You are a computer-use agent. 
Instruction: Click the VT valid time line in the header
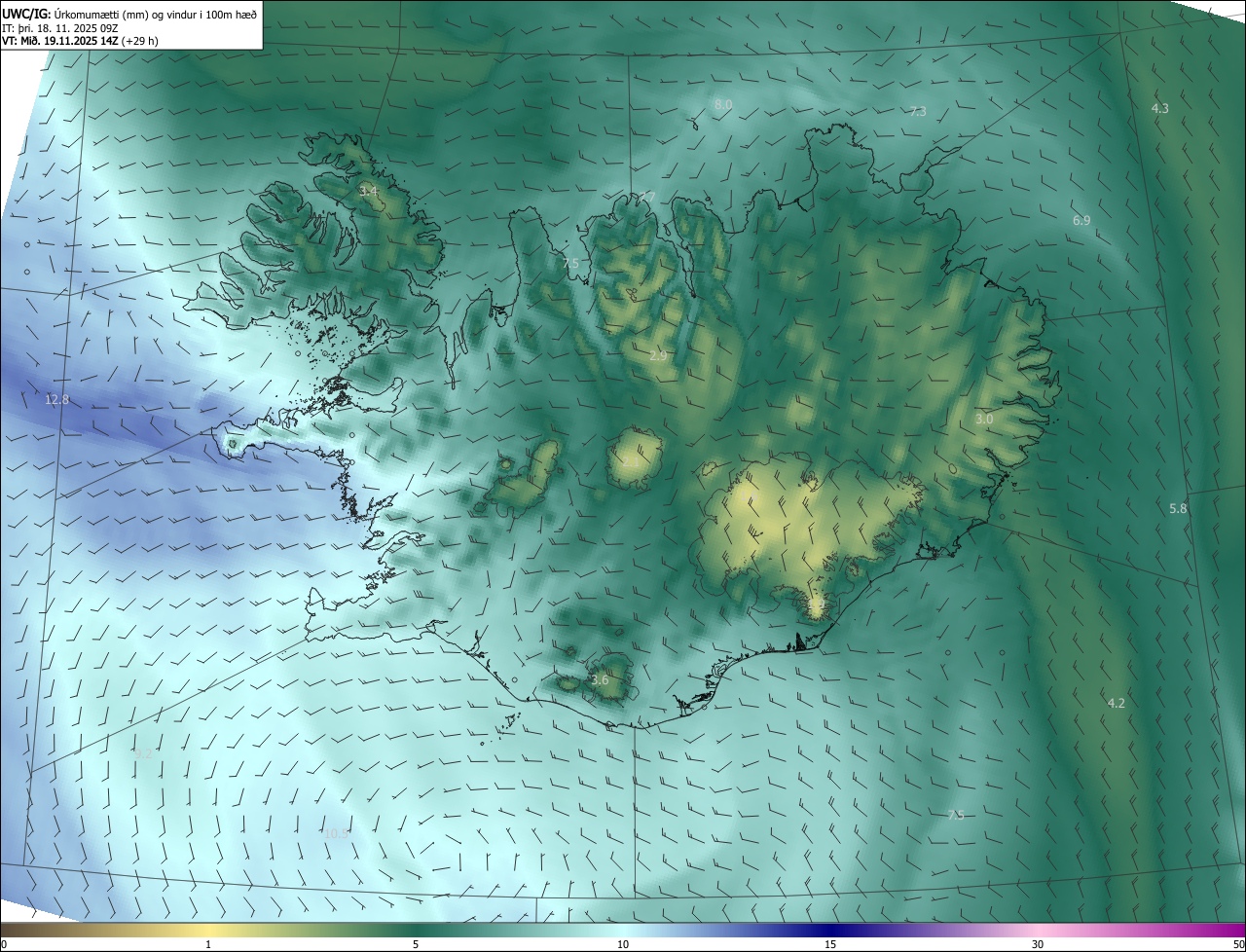coord(80,41)
